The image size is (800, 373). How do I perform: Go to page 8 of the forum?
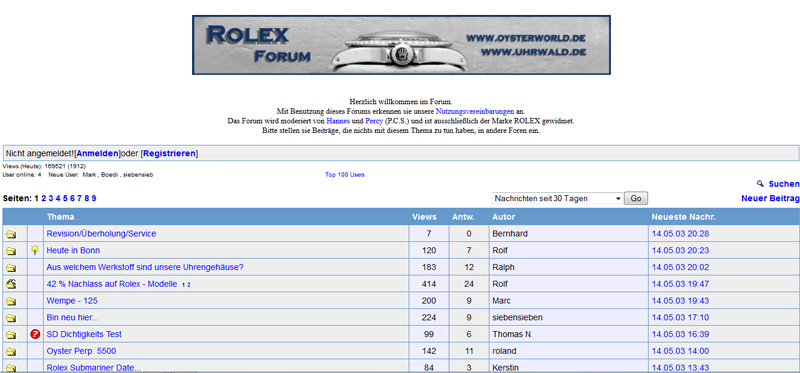click(x=87, y=198)
